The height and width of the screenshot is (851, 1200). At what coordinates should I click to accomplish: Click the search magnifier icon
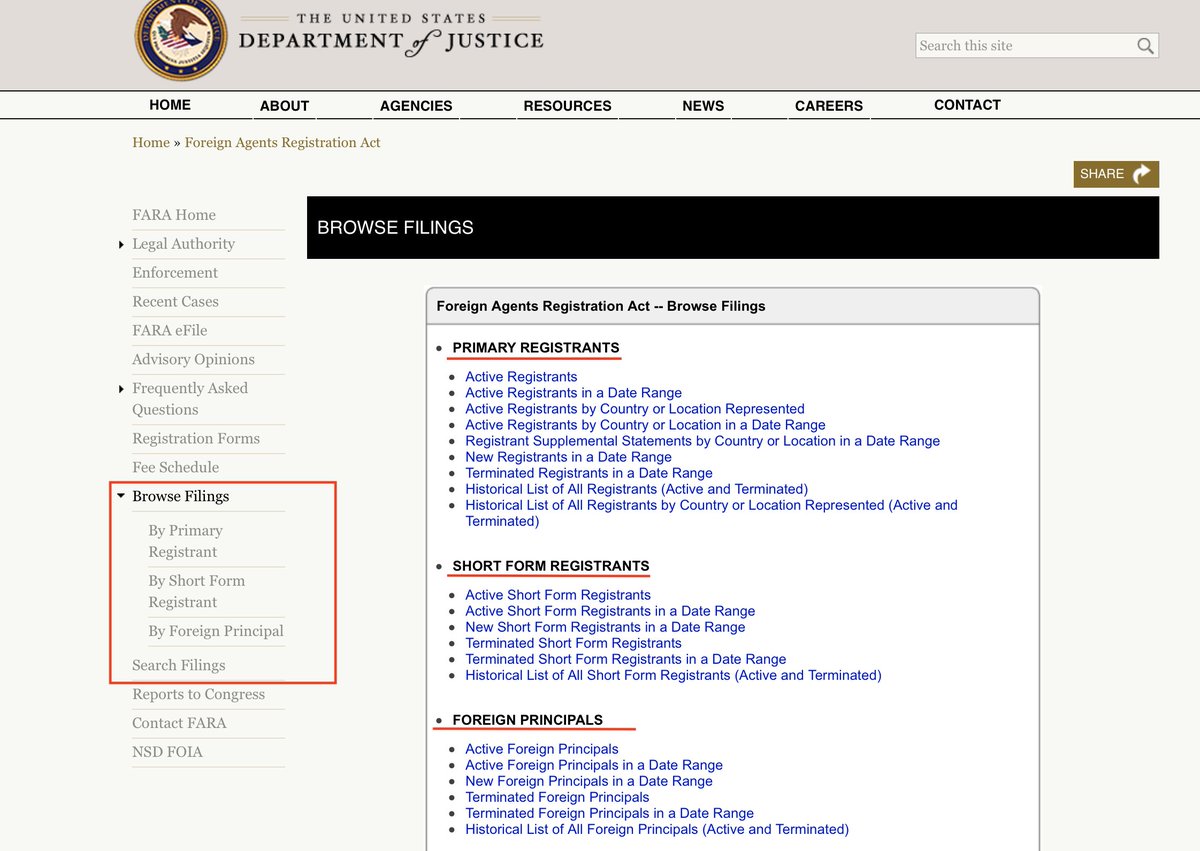coord(1145,46)
